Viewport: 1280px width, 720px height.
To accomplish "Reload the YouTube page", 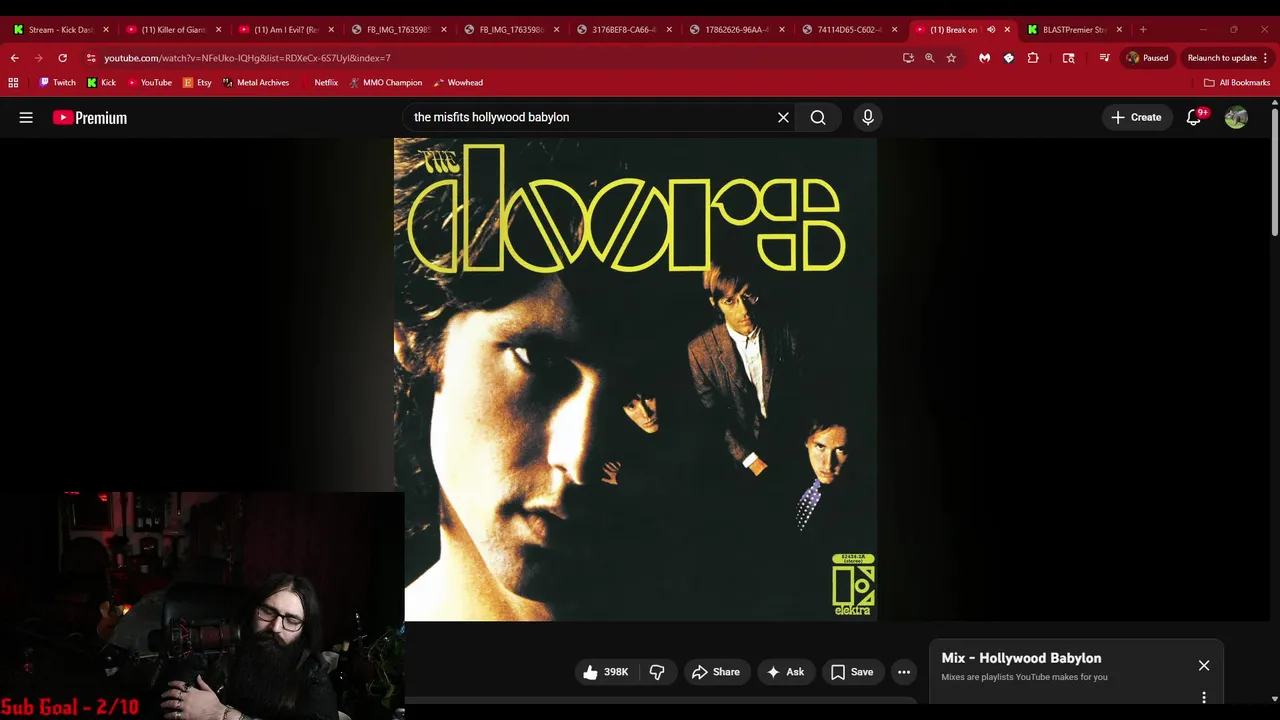I will (x=62, y=58).
